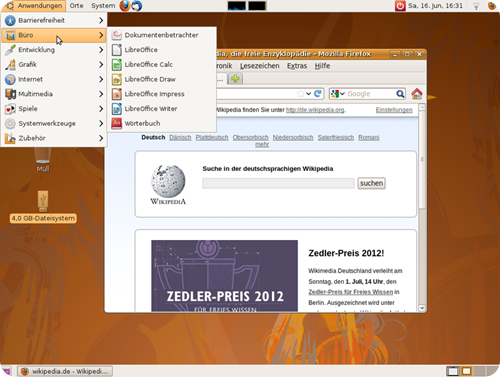Open the Zedler-Preis für Freies Wissen link
The image size is (500, 377).
[x=351, y=292]
